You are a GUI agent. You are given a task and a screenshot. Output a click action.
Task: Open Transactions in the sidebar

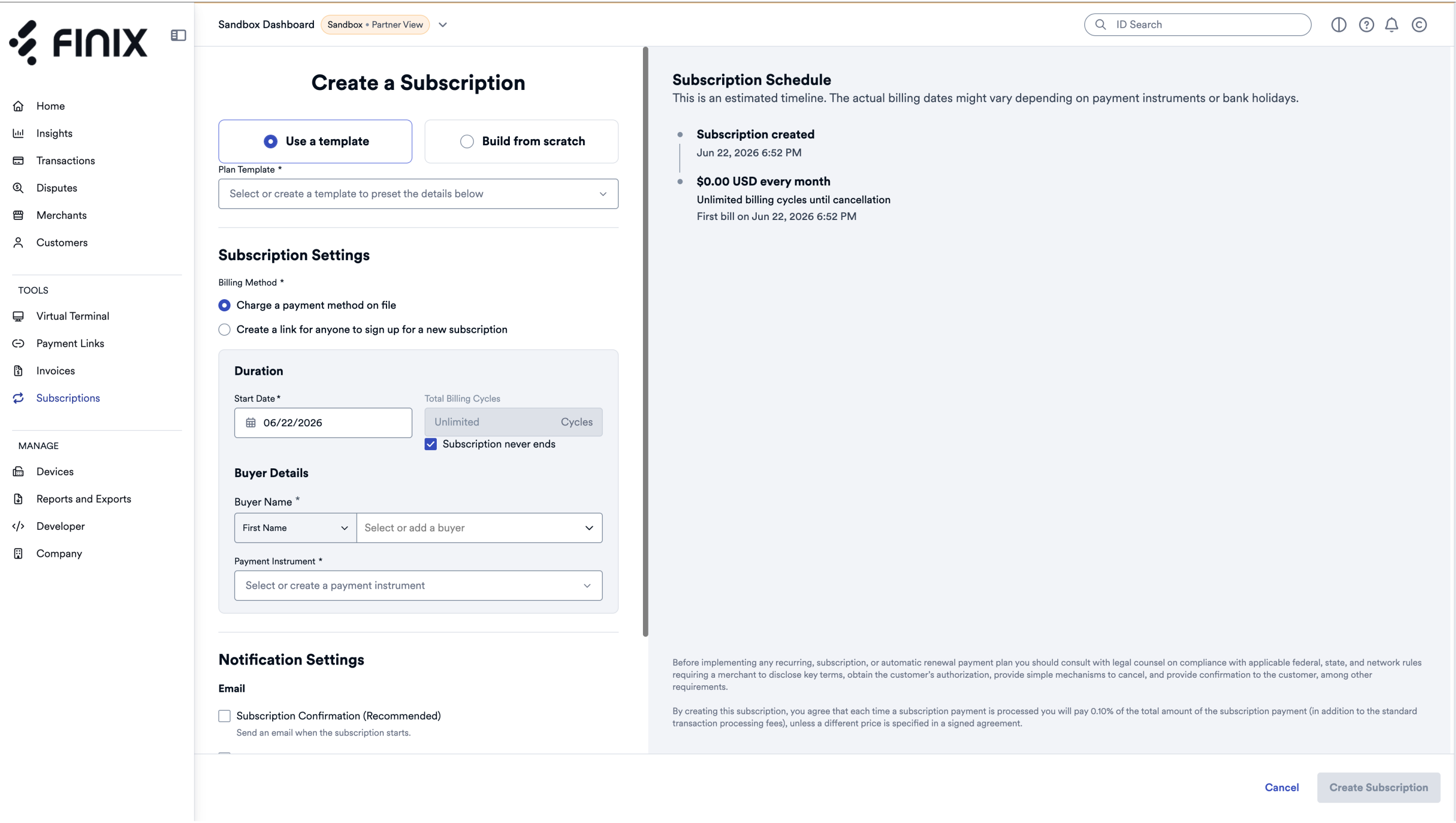click(66, 161)
